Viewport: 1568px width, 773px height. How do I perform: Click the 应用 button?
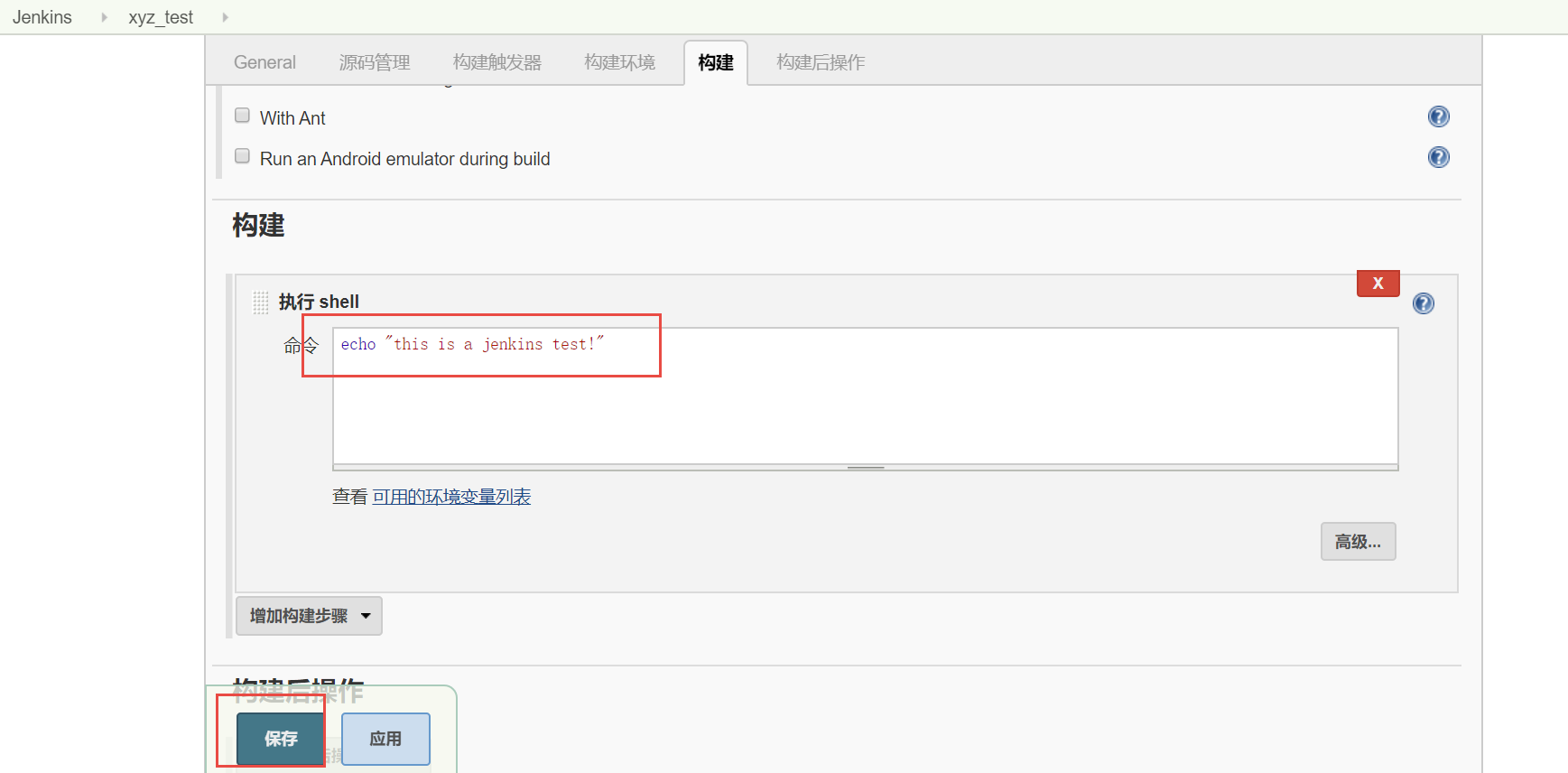tap(385, 739)
